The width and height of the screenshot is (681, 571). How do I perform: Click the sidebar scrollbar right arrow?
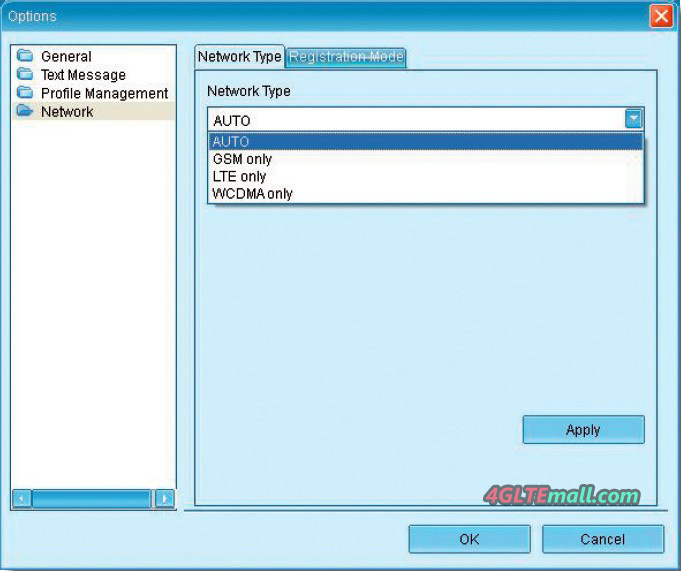pyautogui.click(x=165, y=497)
